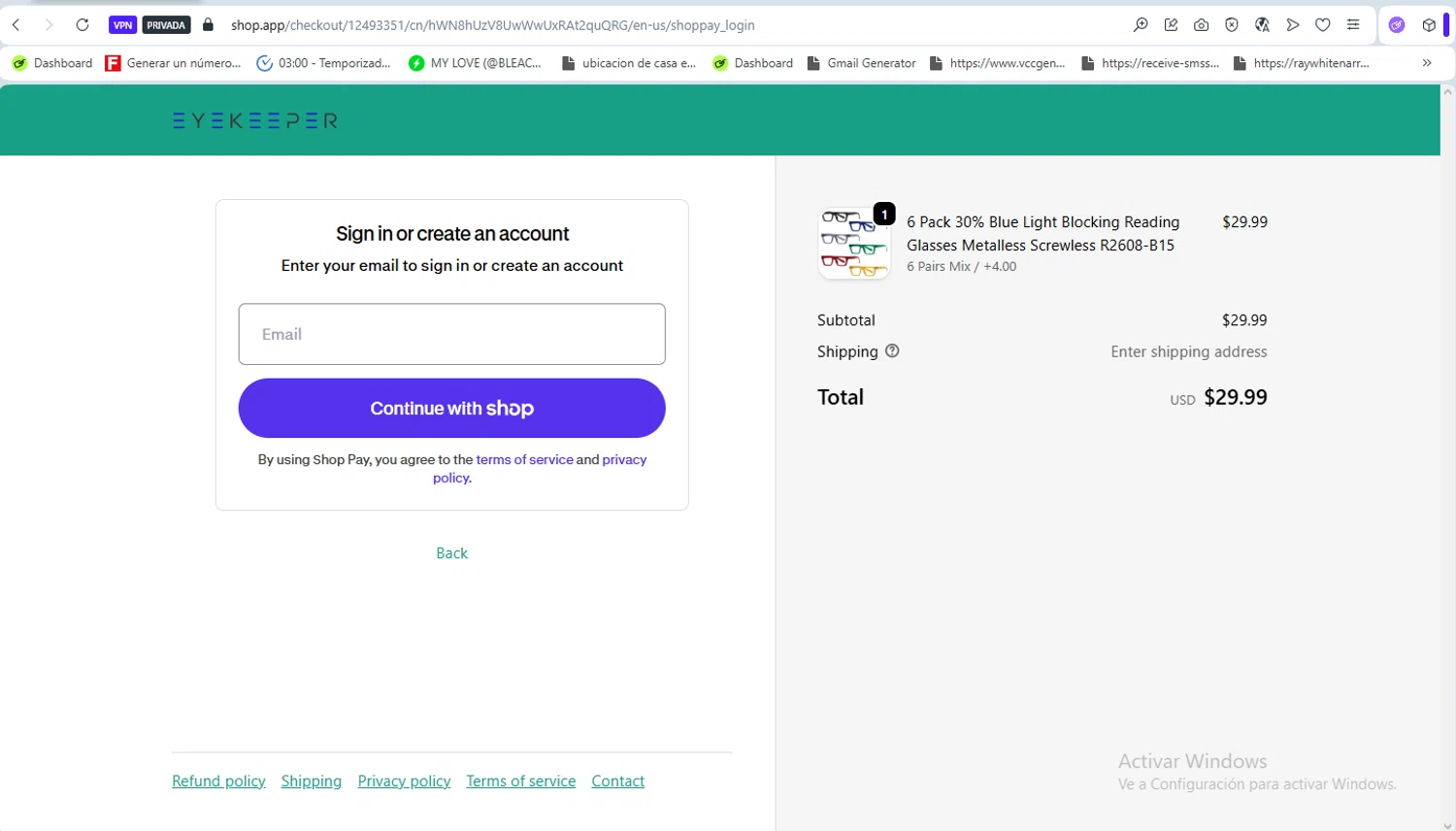Click the send paper-plane icon
Screen dimensions: 1456x831
[x=1293, y=25]
